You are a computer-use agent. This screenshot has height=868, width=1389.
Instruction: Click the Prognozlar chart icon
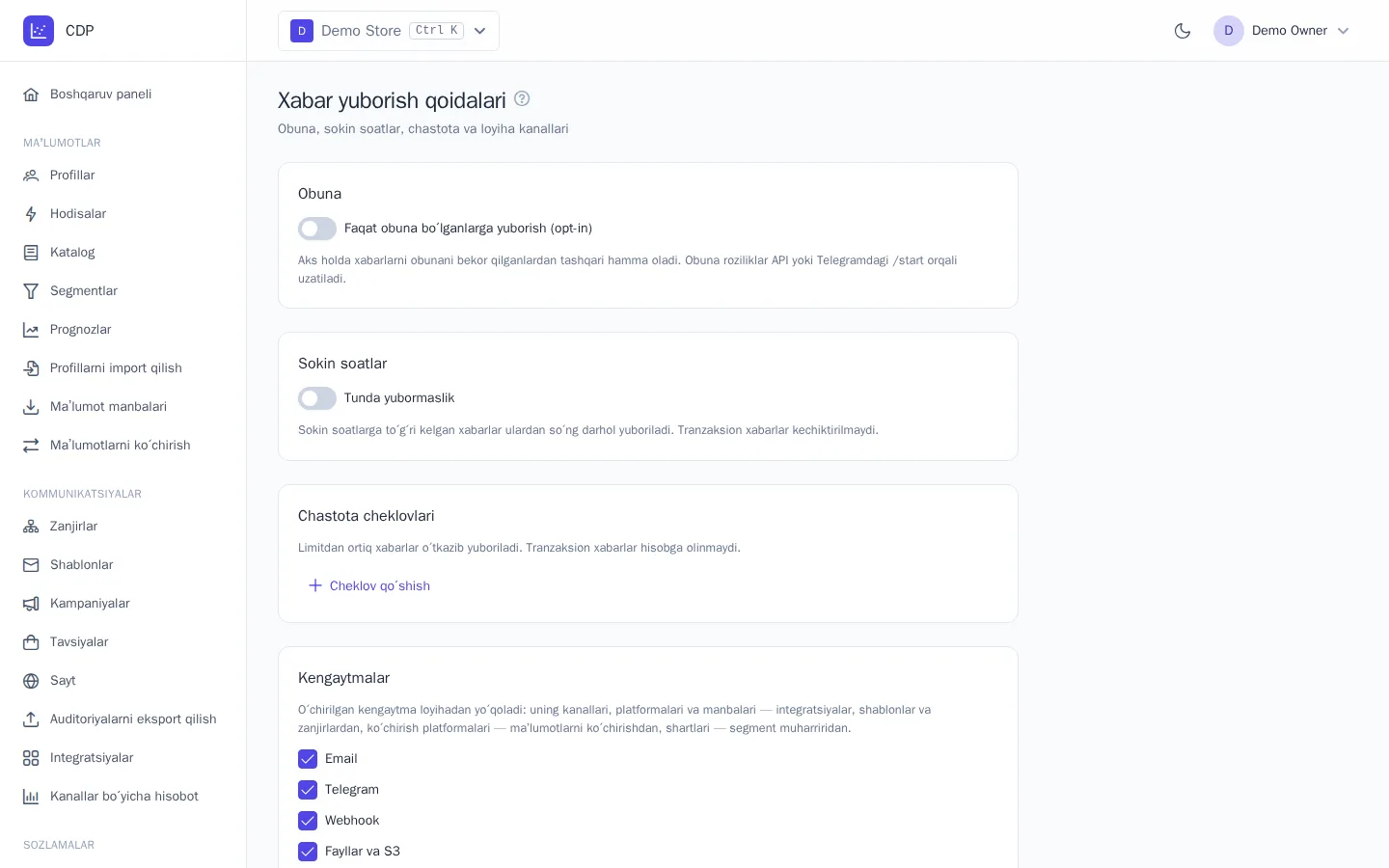point(31,330)
